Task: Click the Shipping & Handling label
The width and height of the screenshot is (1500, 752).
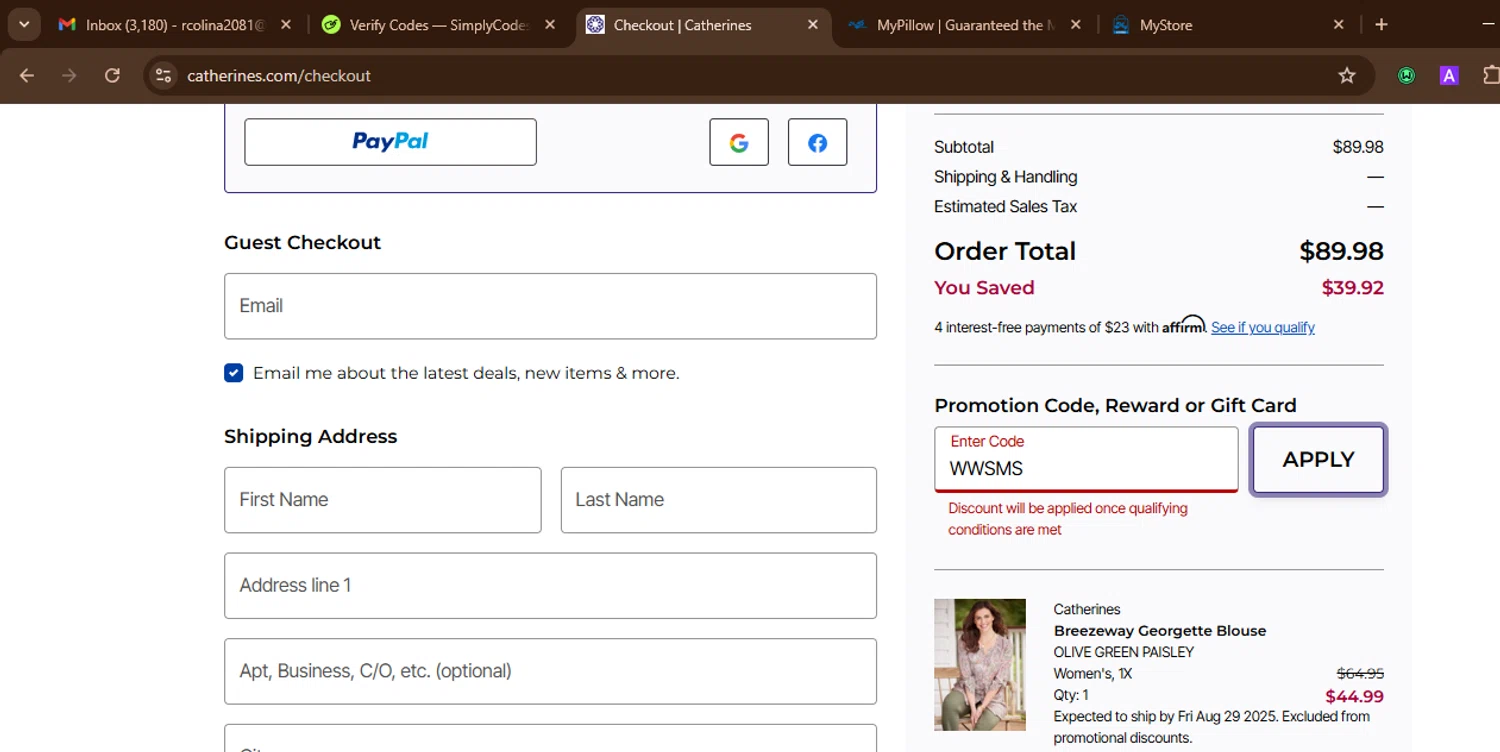Action: pyautogui.click(x=1005, y=177)
